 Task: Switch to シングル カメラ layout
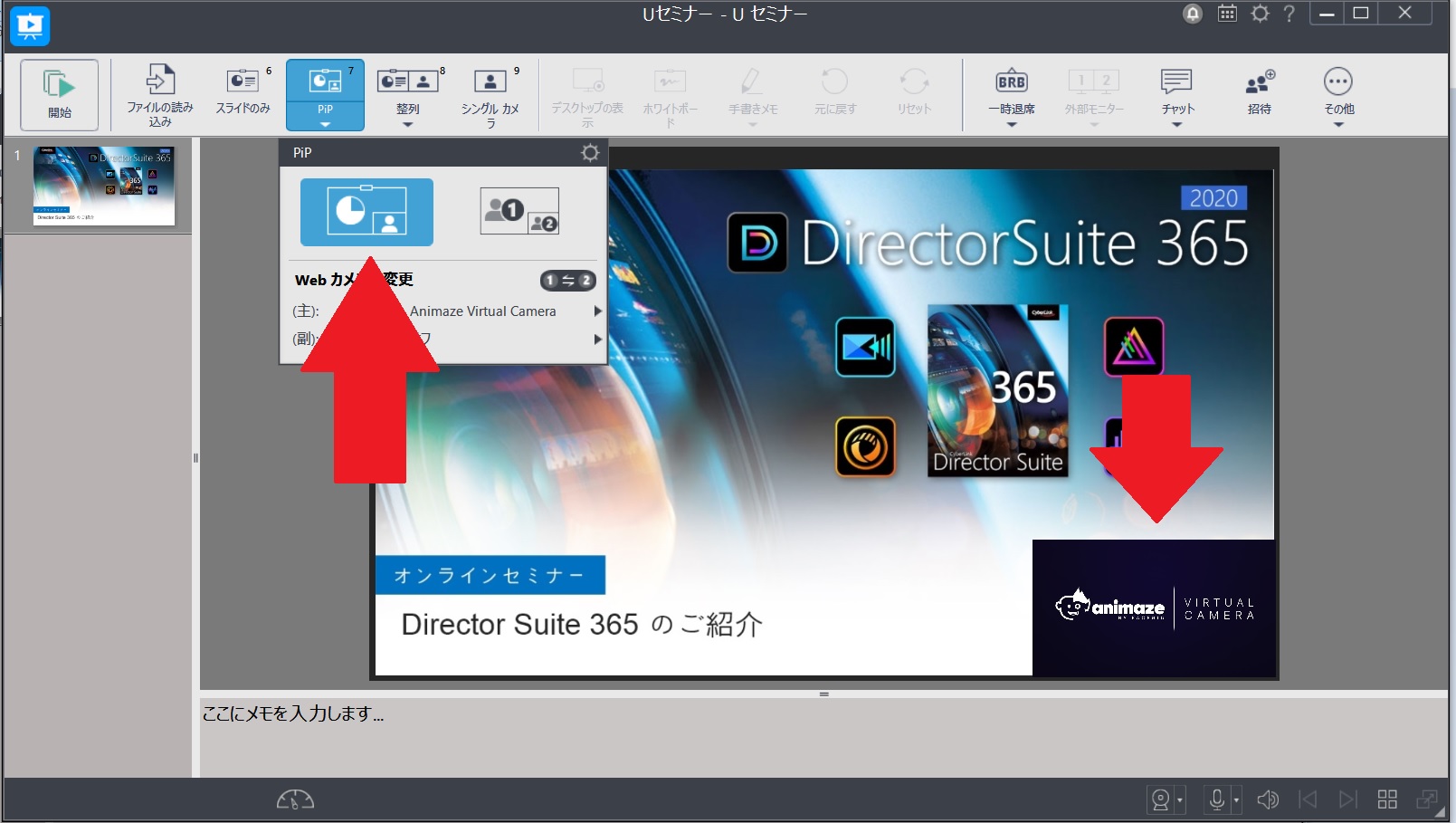[490, 95]
